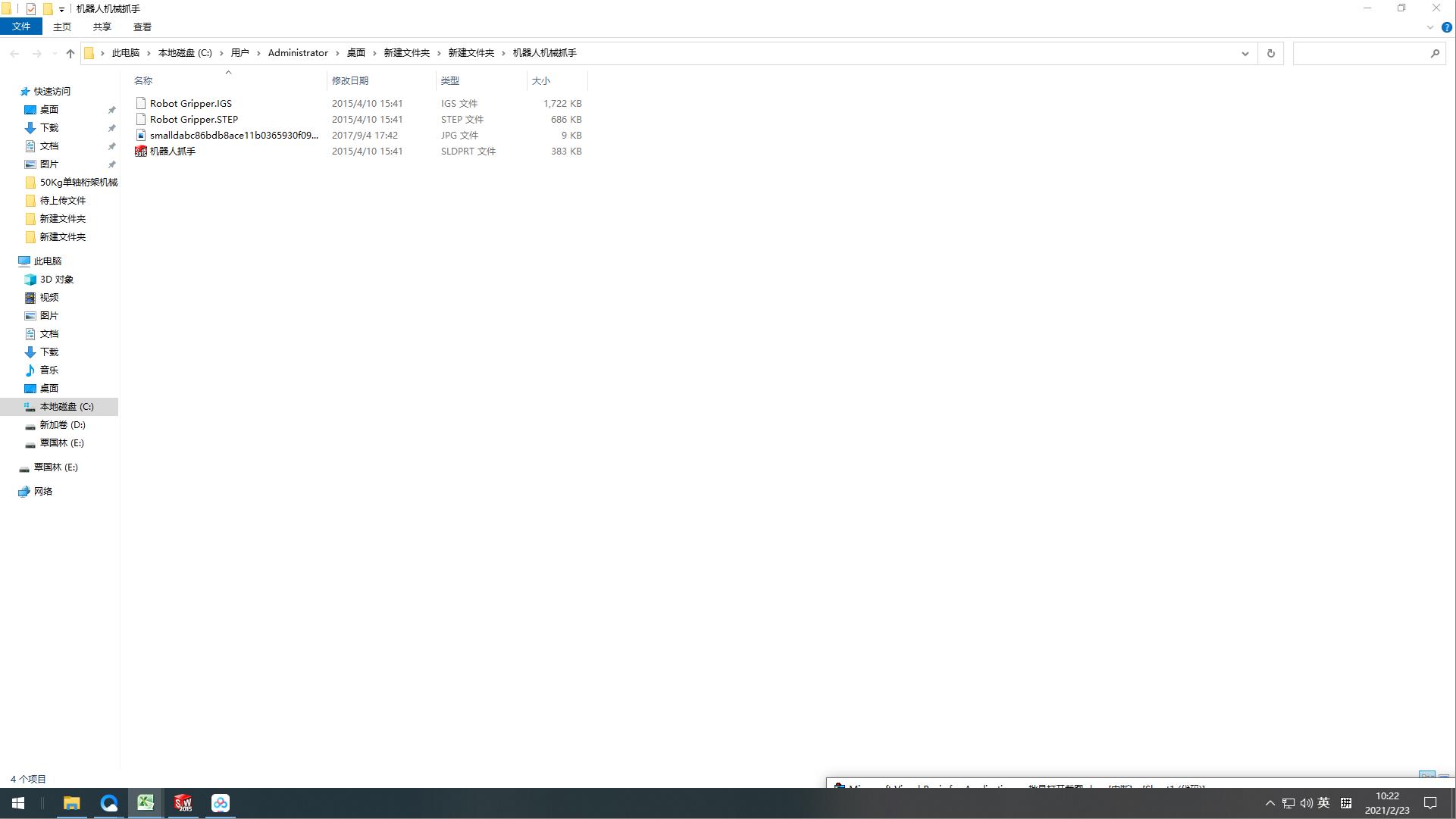Open the 文件 menu tab
Image resolution: width=1456 pixels, height=819 pixels.
click(21, 27)
